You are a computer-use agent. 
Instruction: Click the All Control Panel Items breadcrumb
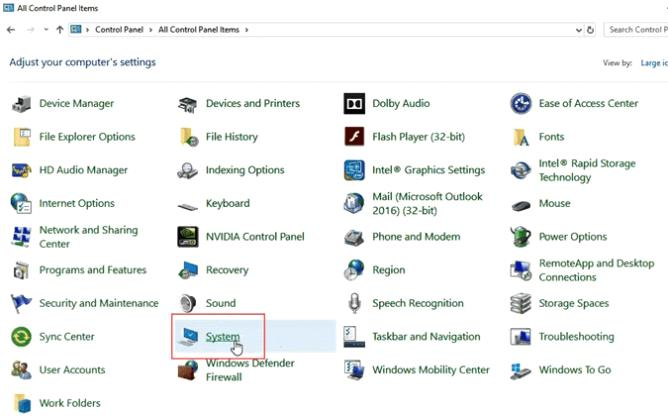pos(199,30)
